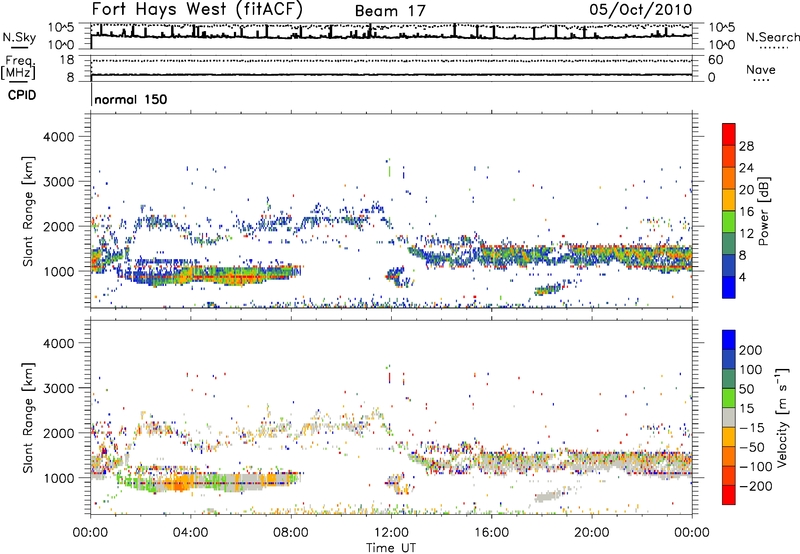Click the 'Time UT' axis label
The width and height of the screenshot is (800, 554).
click(x=391, y=548)
